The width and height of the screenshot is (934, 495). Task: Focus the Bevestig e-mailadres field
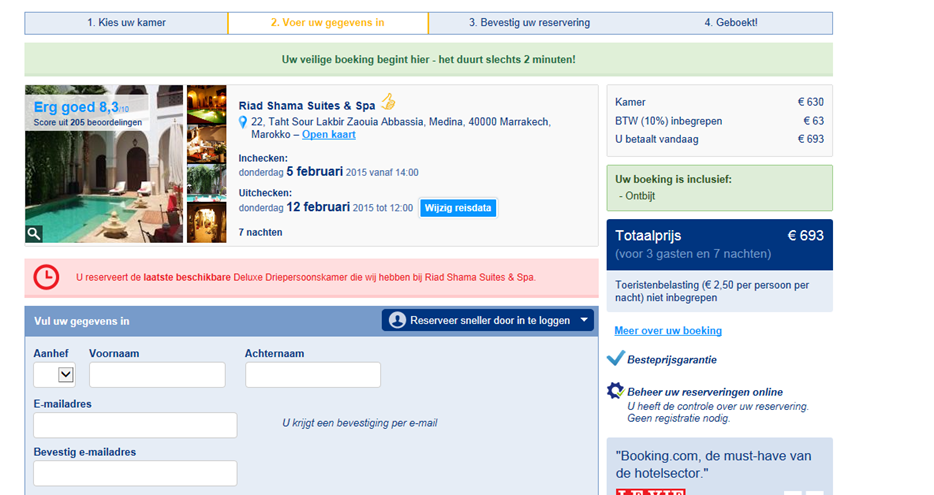(135, 474)
